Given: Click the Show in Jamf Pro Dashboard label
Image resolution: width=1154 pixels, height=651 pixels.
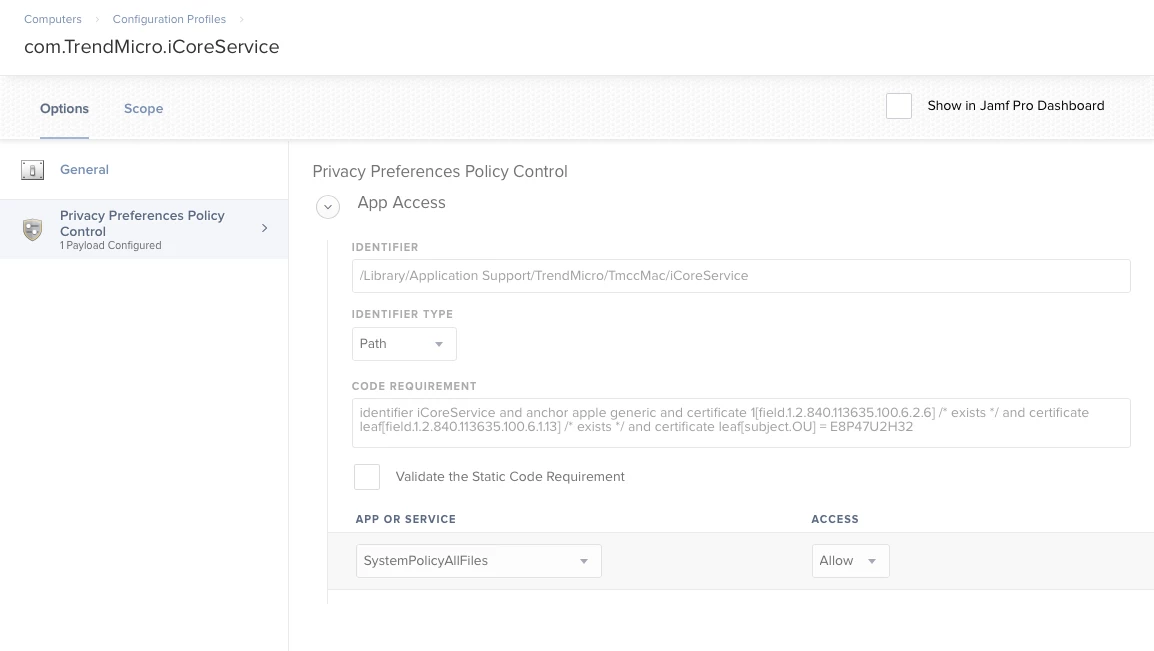Looking at the screenshot, I should (x=1016, y=106).
